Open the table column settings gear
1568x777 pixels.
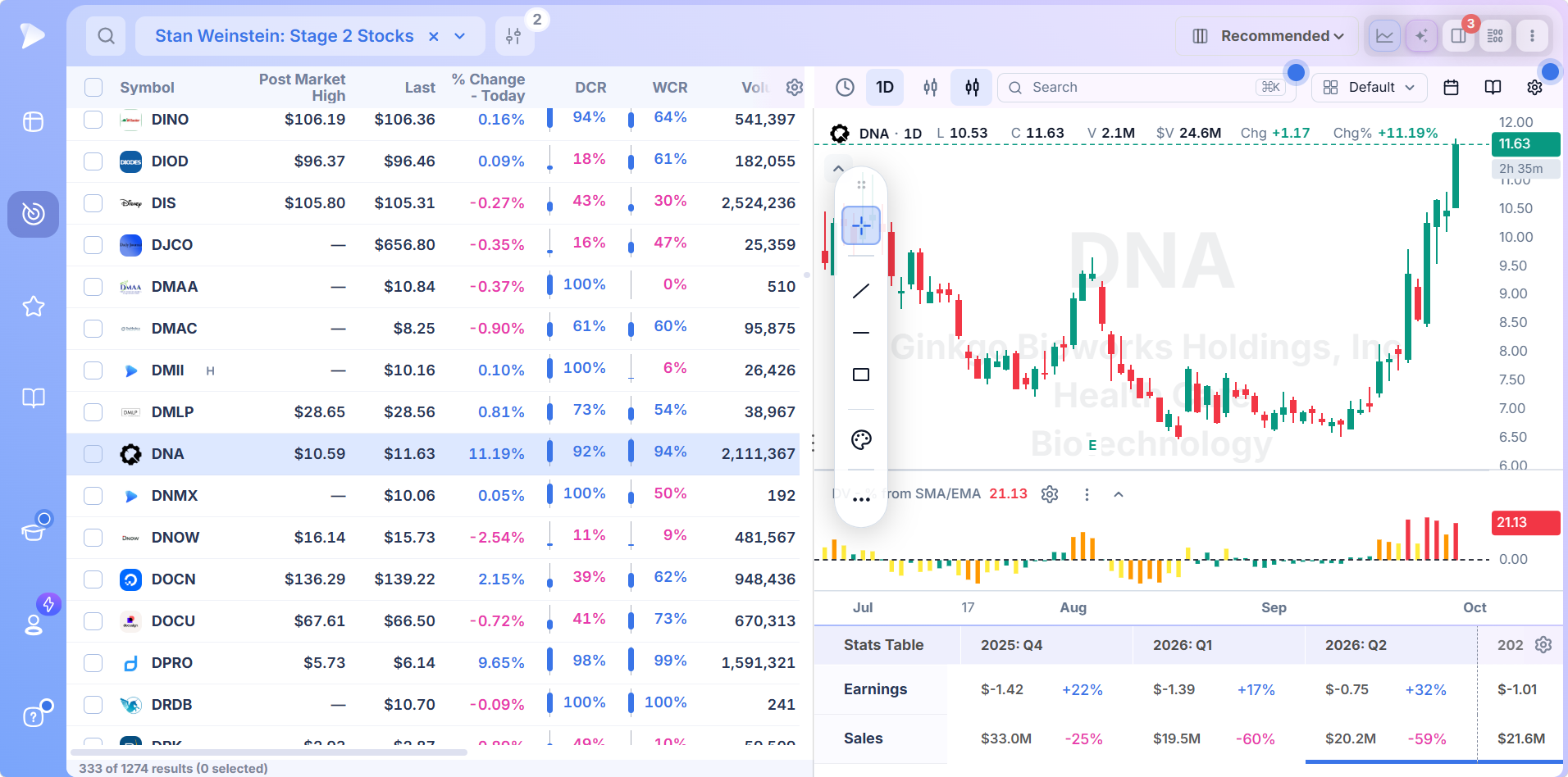point(794,88)
